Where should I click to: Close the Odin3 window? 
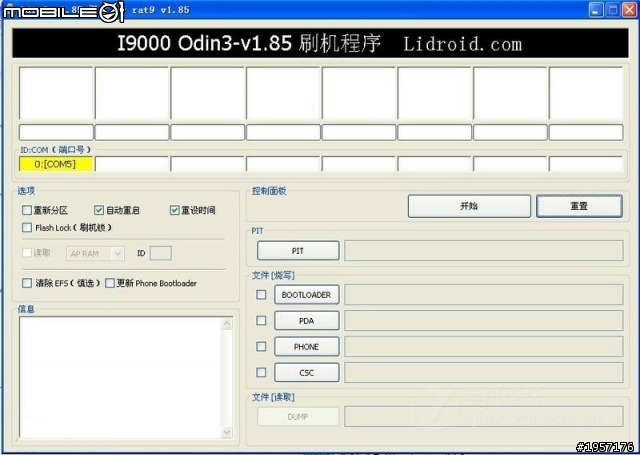point(629,10)
